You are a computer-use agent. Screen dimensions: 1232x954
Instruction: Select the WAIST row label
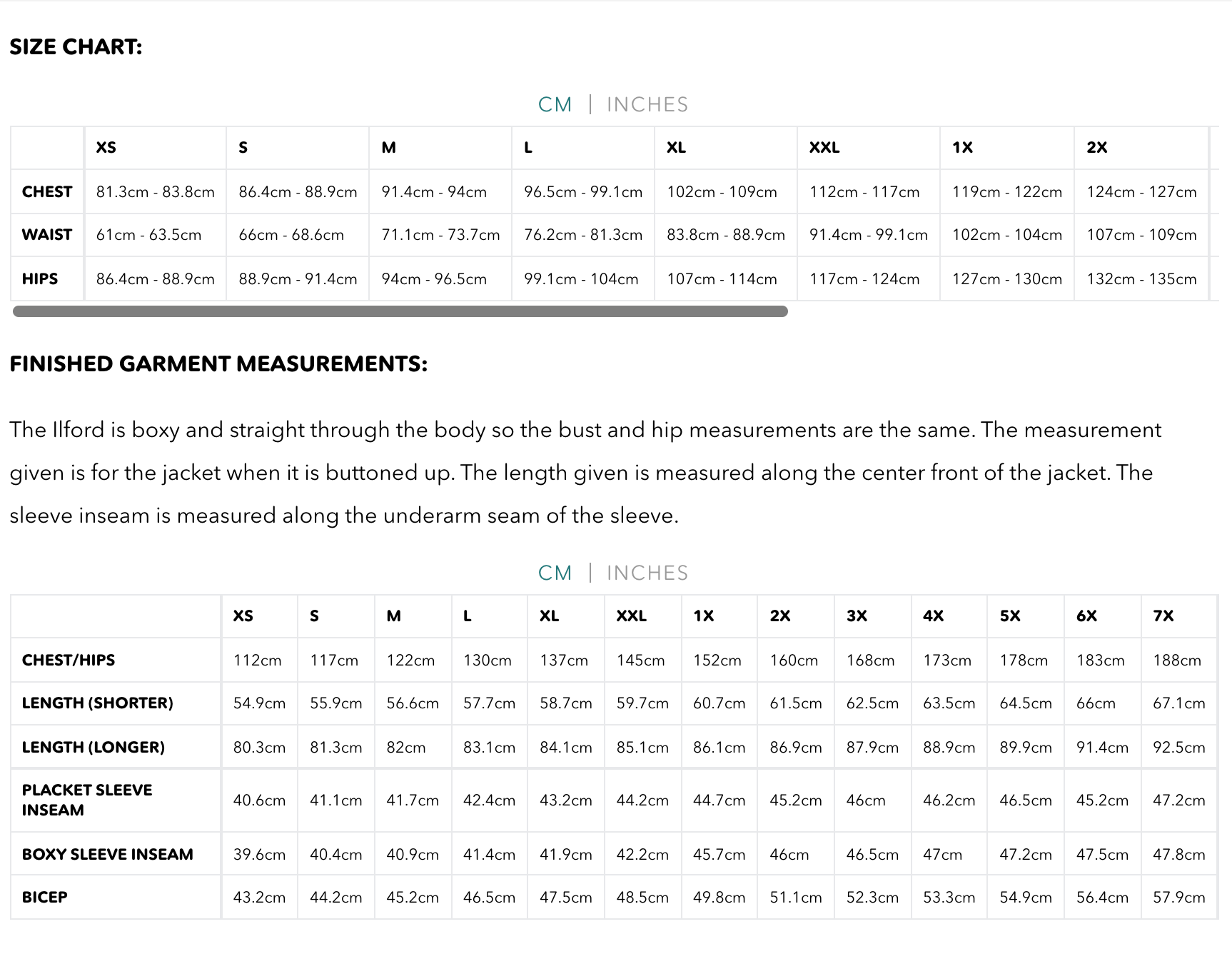(47, 235)
